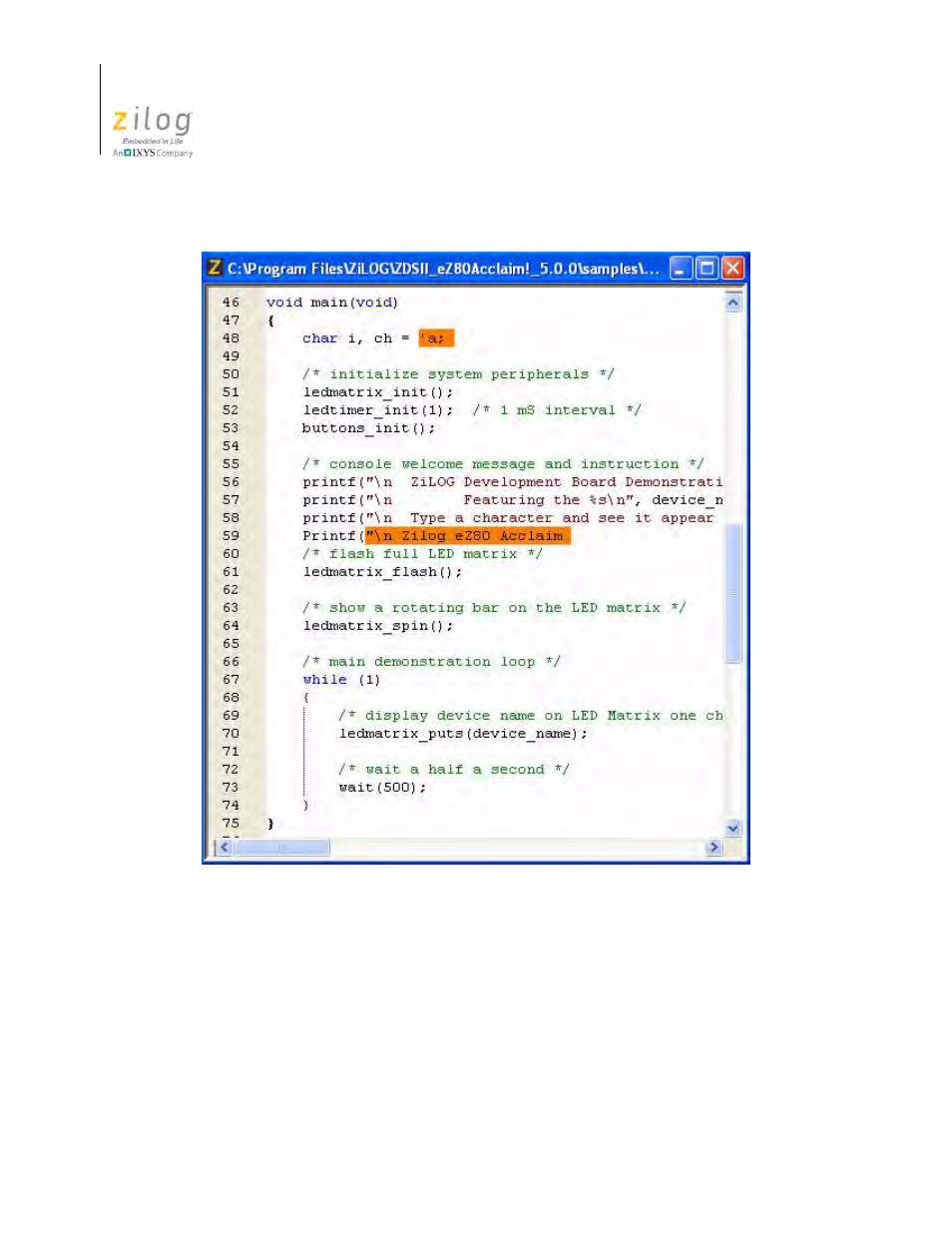Click the ZiLOG Development Board printf line

click(513, 482)
